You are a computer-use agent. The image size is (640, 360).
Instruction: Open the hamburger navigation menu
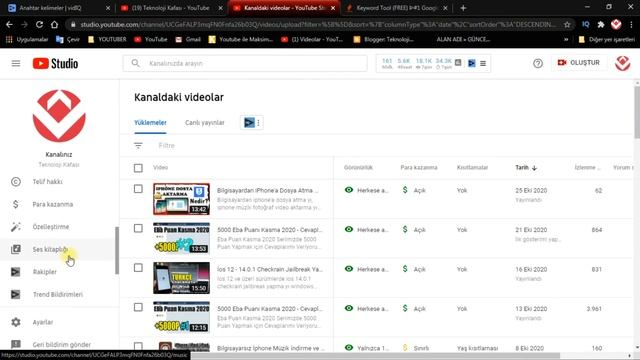(x=16, y=63)
